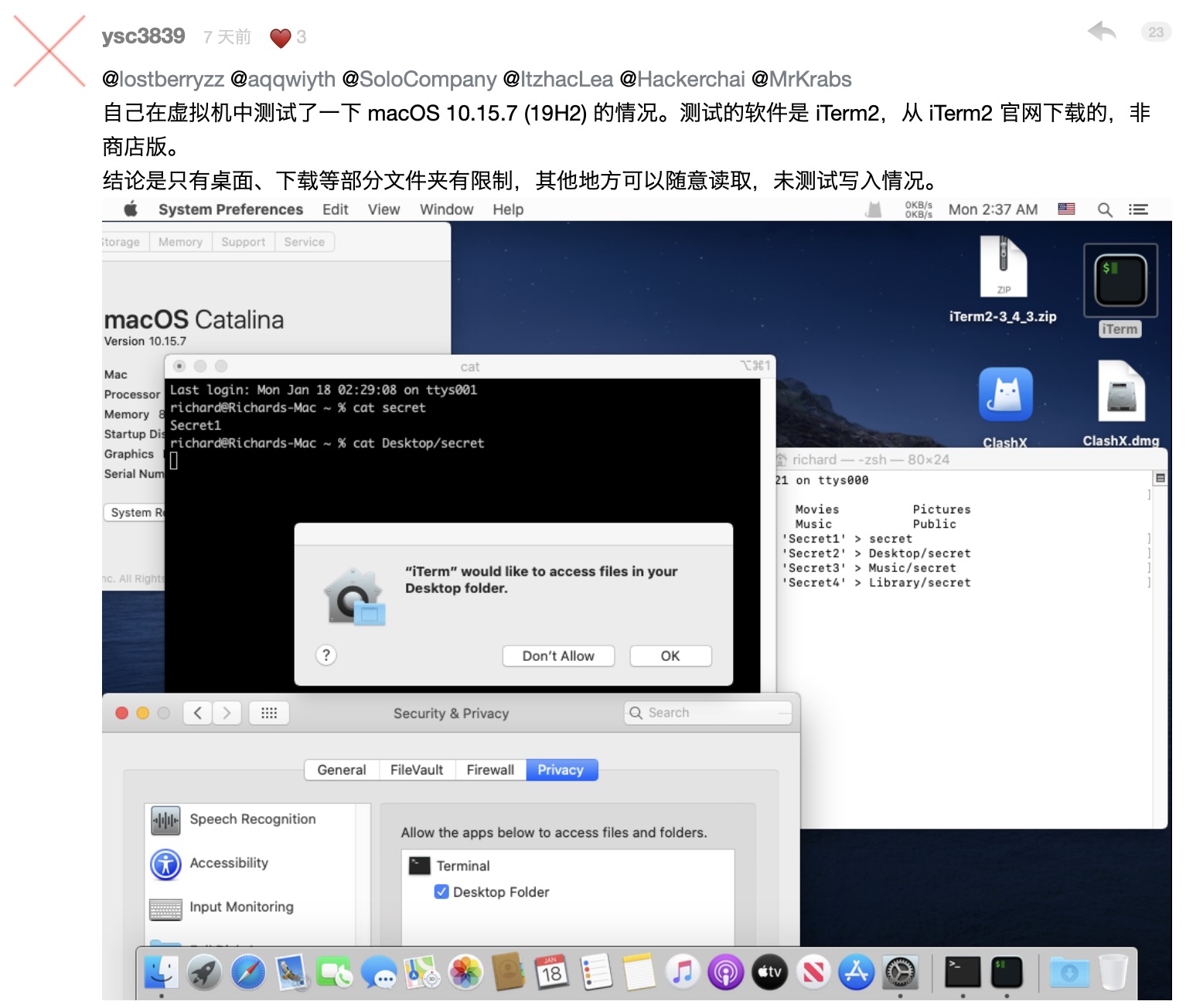
Task: Open iTerm from the Dock
Action: (1007, 972)
